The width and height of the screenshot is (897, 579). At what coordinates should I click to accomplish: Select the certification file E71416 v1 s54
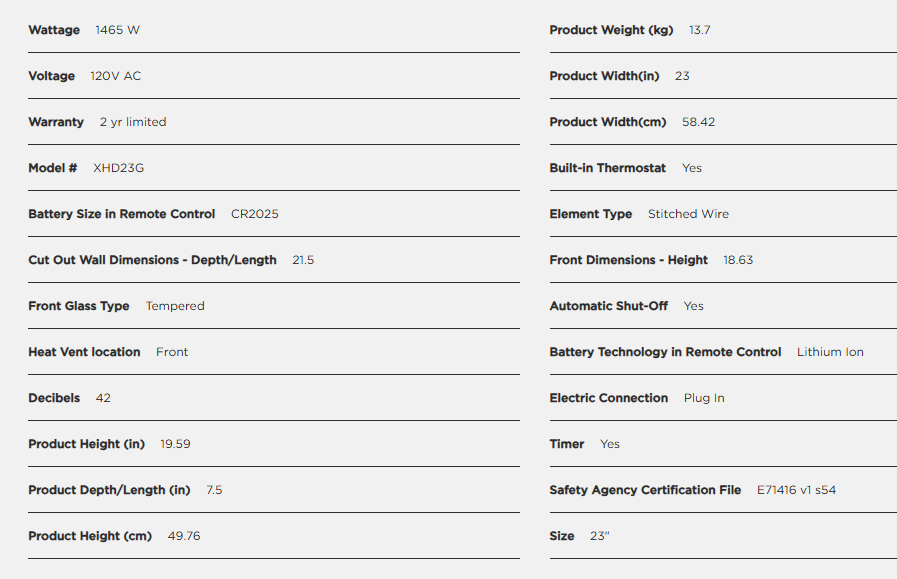coord(796,490)
